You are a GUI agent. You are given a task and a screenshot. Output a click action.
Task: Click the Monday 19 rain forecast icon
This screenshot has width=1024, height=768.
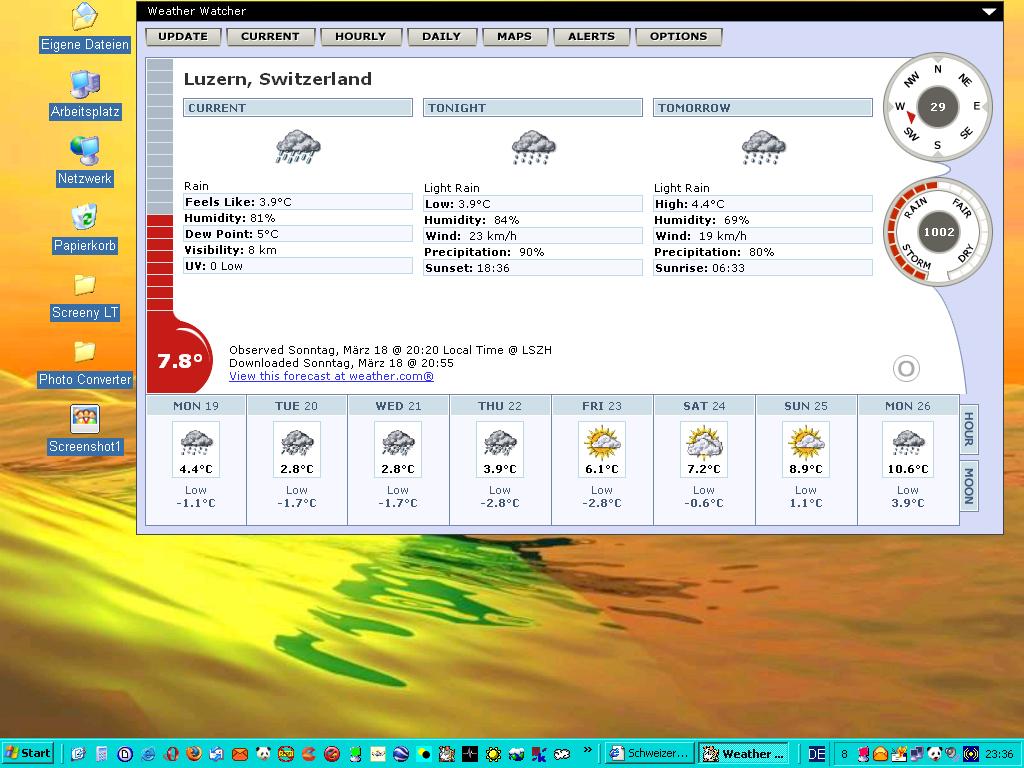pos(196,442)
